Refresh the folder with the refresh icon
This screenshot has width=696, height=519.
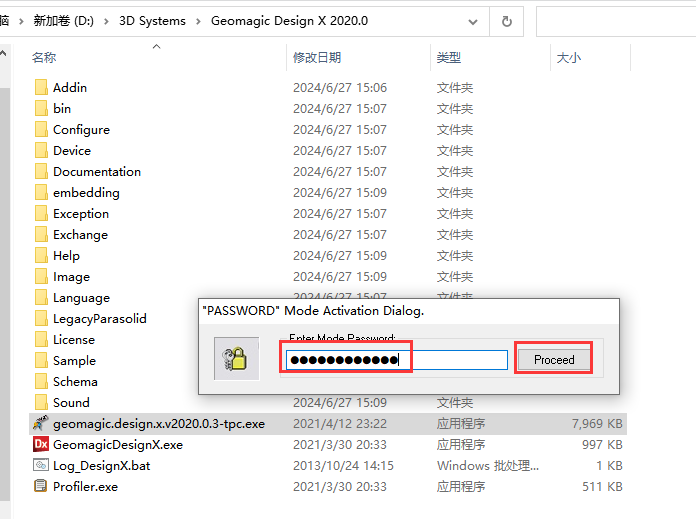tap(506, 21)
